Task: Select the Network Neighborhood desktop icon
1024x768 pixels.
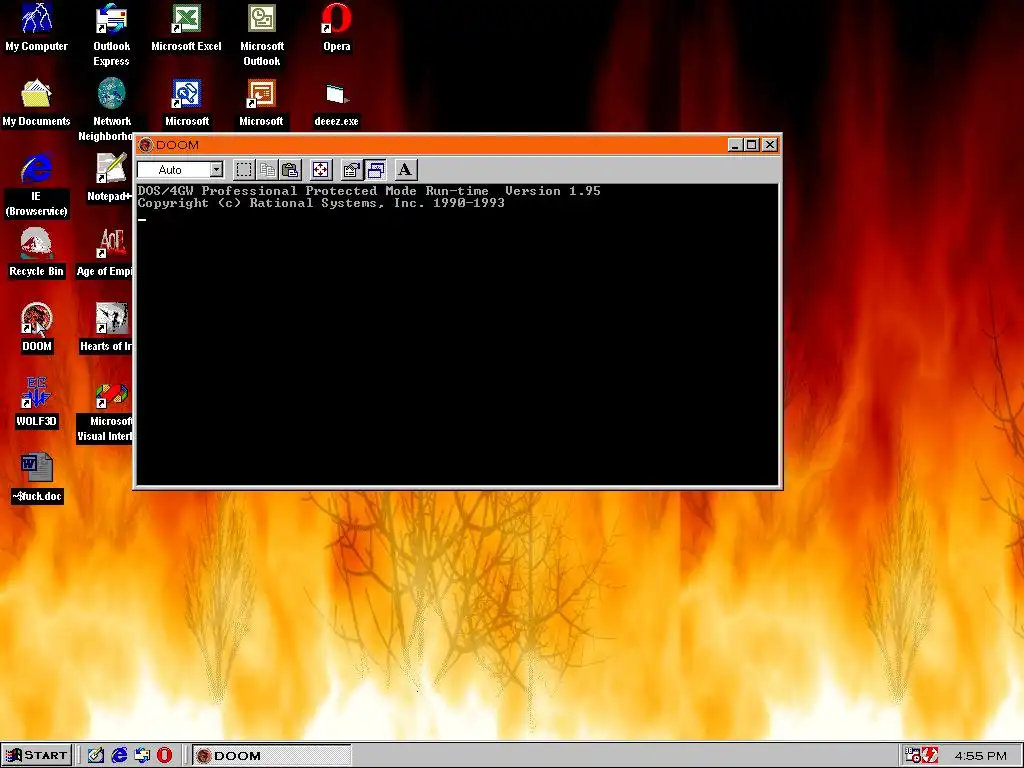Action: (111, 110)
